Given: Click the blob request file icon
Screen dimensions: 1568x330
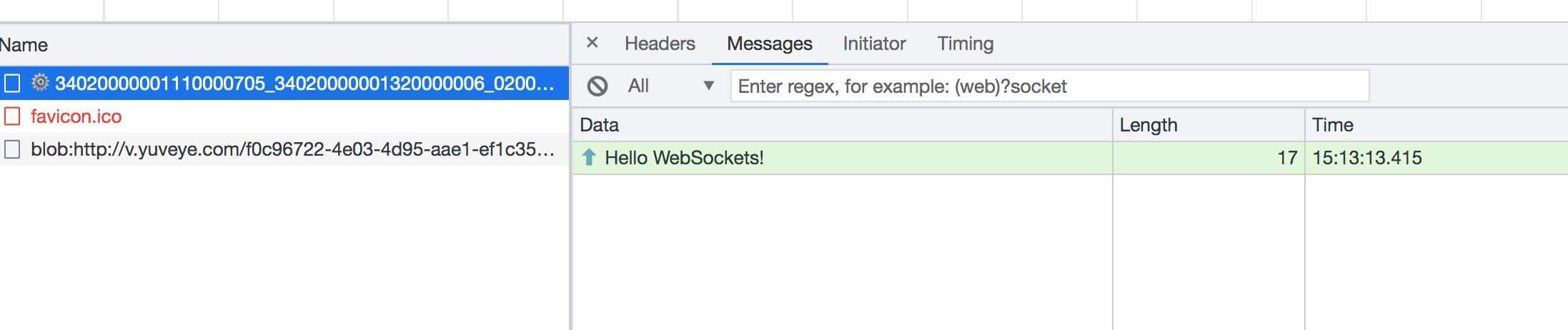Looking at the screenshot, I should tap(12, 149).
